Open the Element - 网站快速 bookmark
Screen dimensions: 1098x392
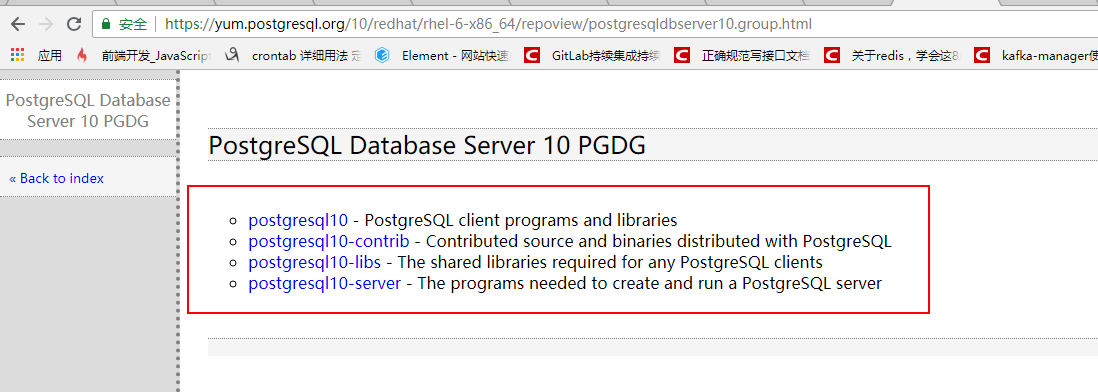pyautogui.click(x=443, y=55)
